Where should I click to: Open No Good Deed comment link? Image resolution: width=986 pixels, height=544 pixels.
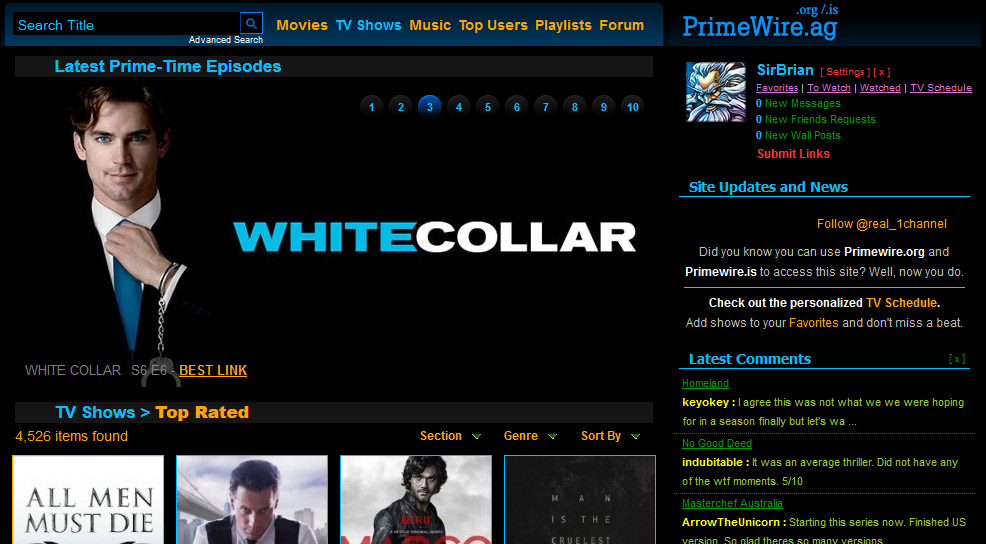click(717, 443)
